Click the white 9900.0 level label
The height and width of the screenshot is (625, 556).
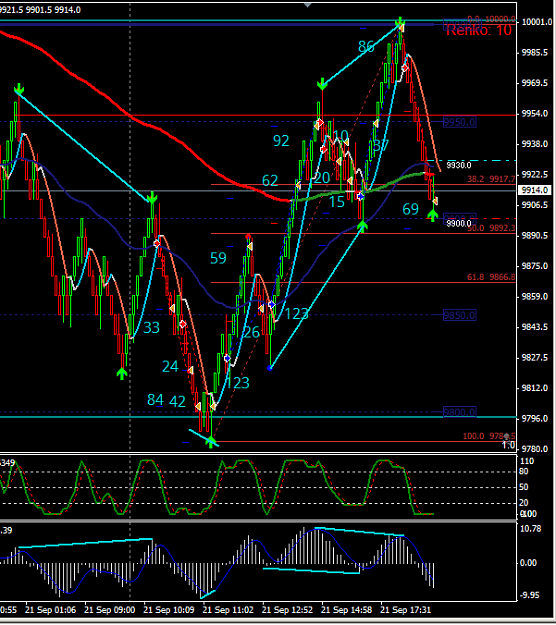click(459, 223)
